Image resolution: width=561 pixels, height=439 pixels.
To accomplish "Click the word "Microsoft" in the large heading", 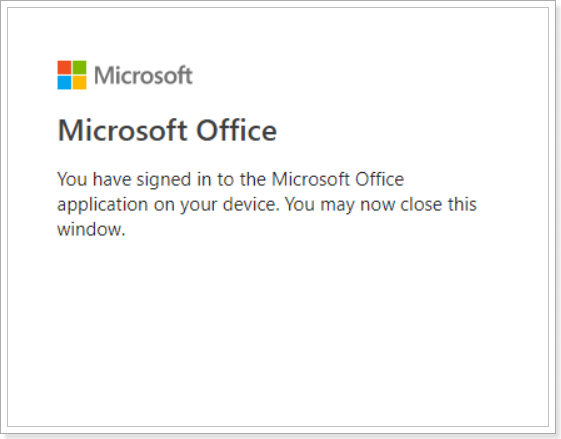I will [x=122, y=130].
